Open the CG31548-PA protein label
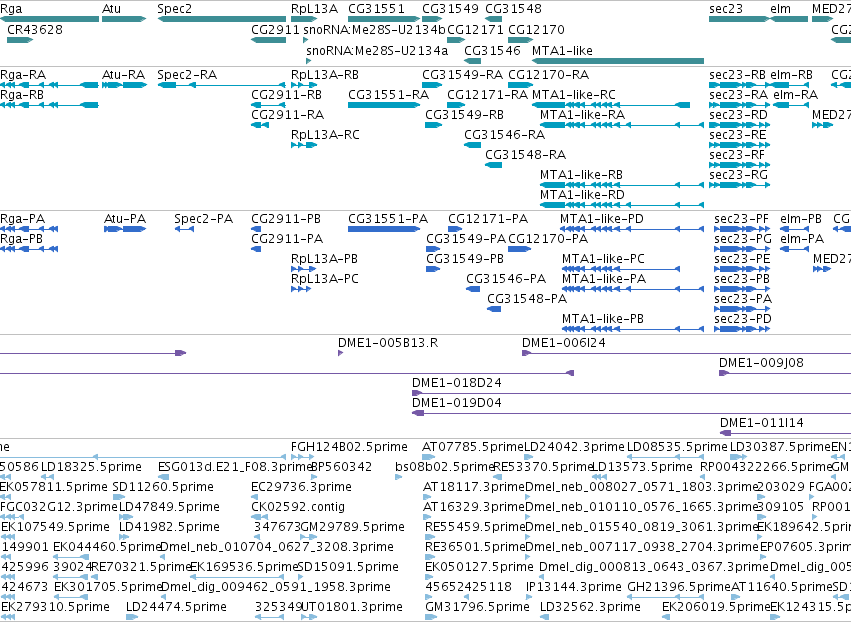This screenshot has height=622, width=851. pyautogui.click(x=527, y=299)
